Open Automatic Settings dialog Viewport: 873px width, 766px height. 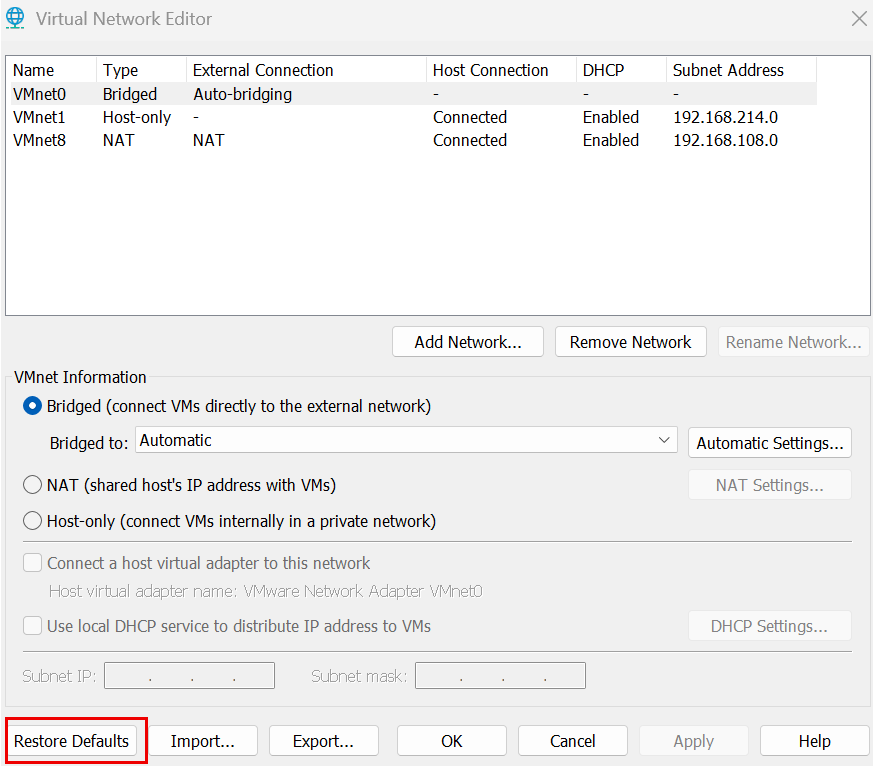[769, 443]
